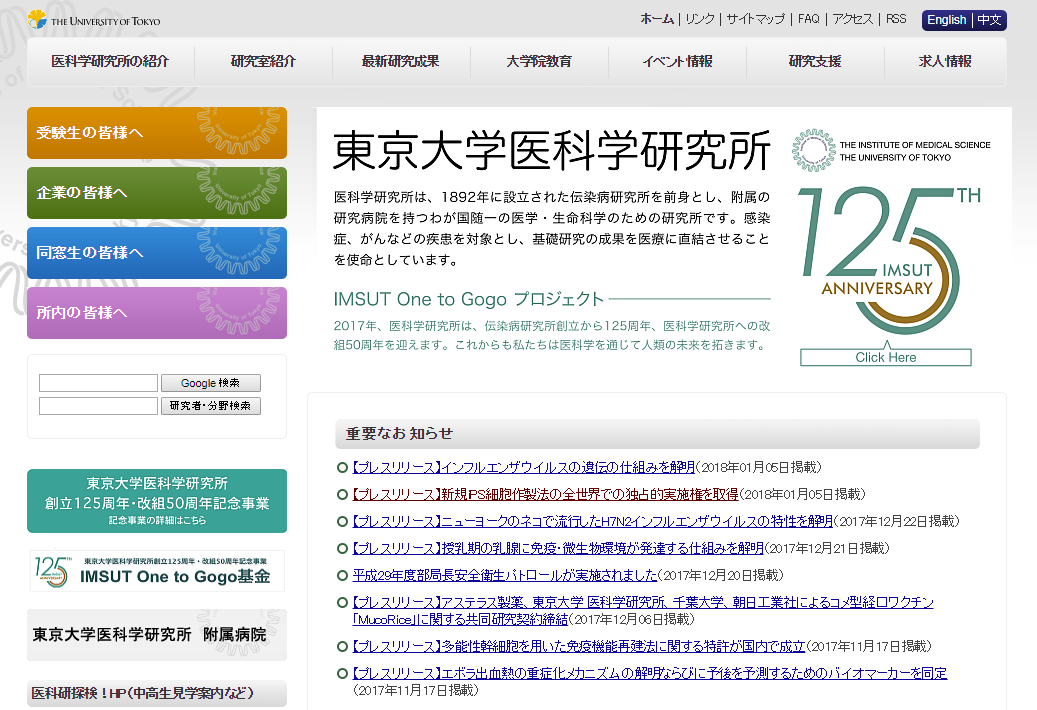Open the 大学院教育 menu
The image size is (1037, 710).
coord(539,61)
